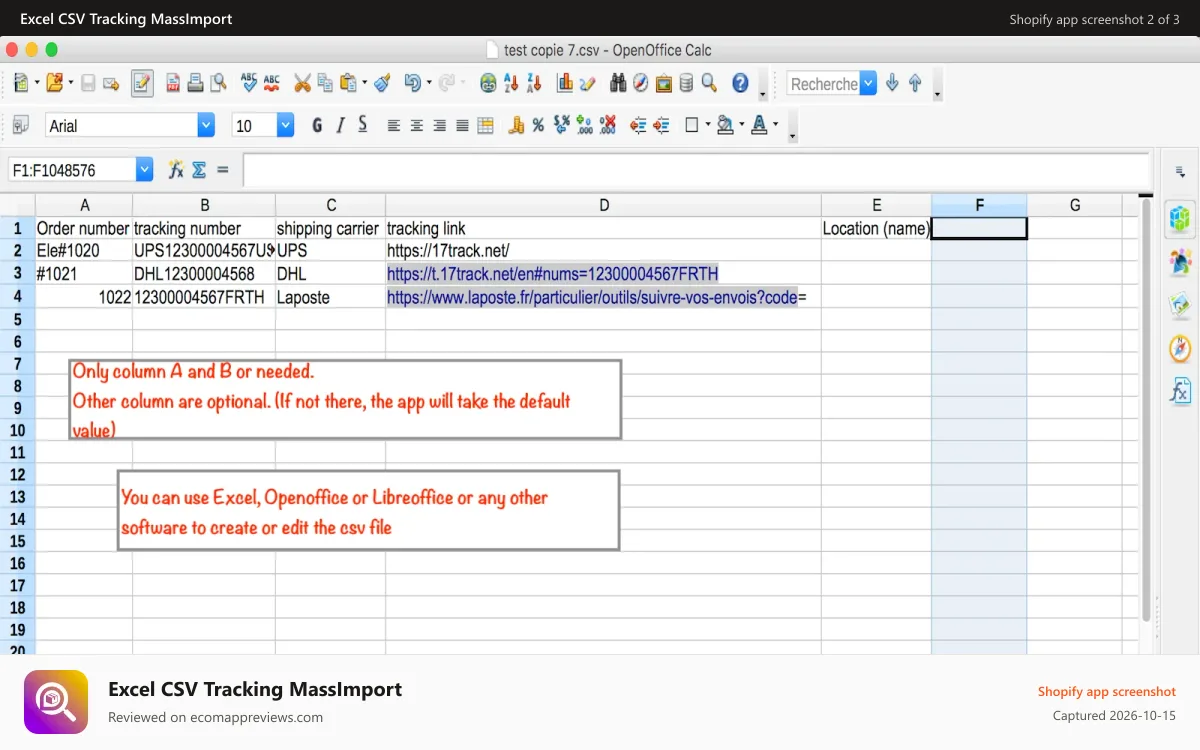Apply Currency number format coins icon
The image size is (1200, 750).
tap(516, 125)
